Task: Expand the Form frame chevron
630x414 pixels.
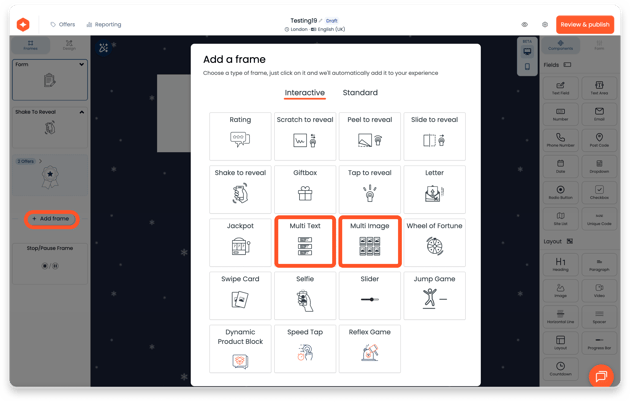Action: coord(82,66)
